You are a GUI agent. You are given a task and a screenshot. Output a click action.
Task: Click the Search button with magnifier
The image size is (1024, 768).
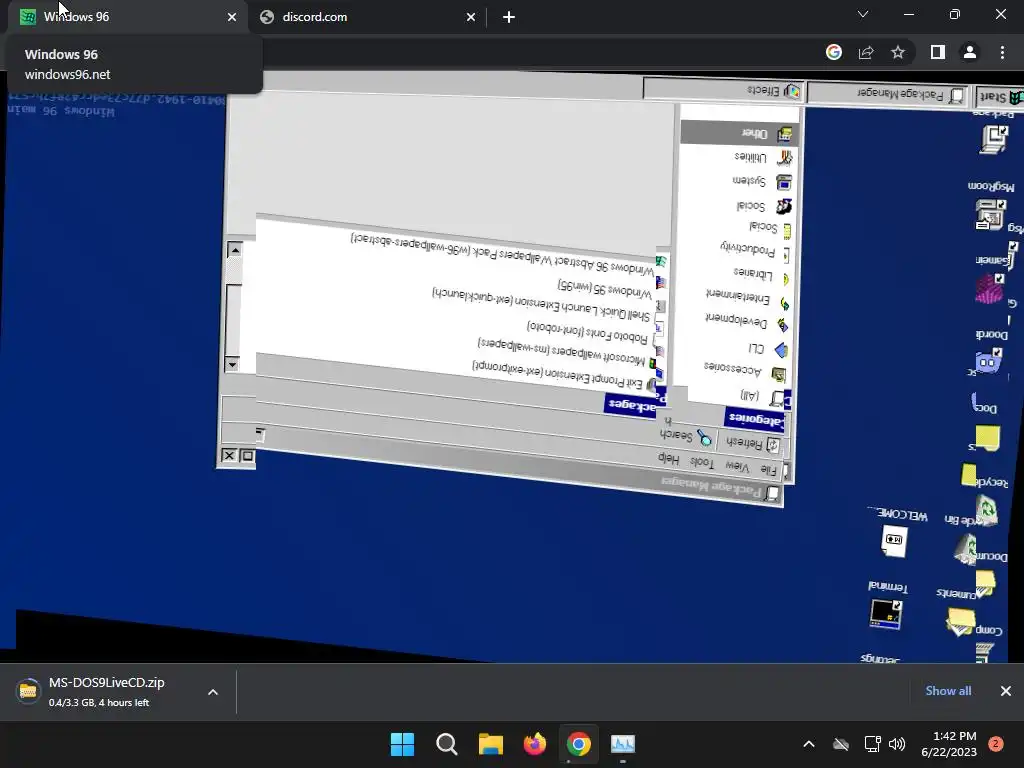[x=686, y=436]
